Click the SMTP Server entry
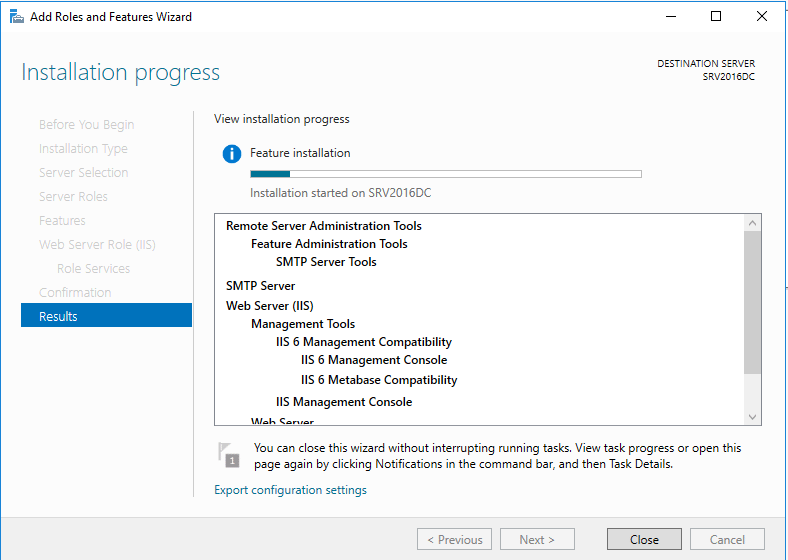This screenshot has width=788, height=560. pos(260,286)
